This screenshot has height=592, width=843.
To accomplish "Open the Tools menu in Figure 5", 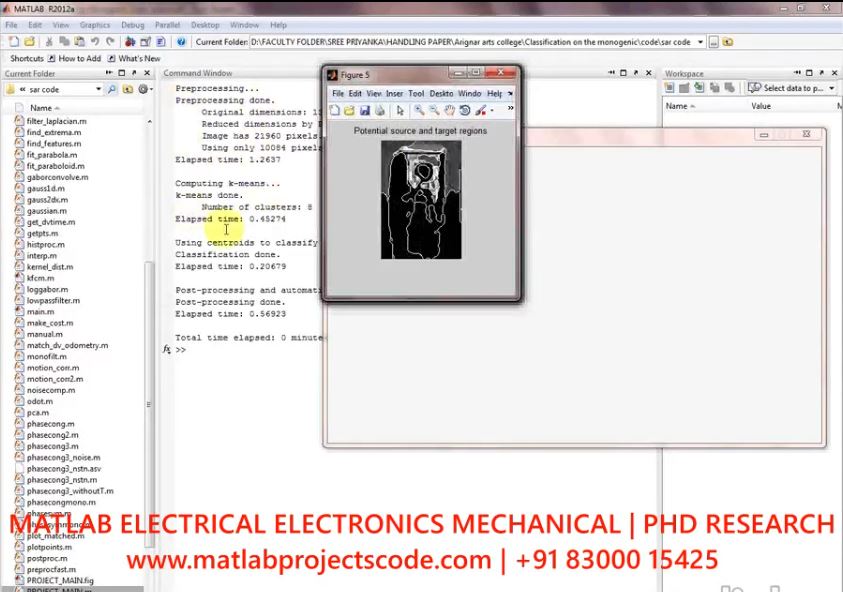I will 415,93.
